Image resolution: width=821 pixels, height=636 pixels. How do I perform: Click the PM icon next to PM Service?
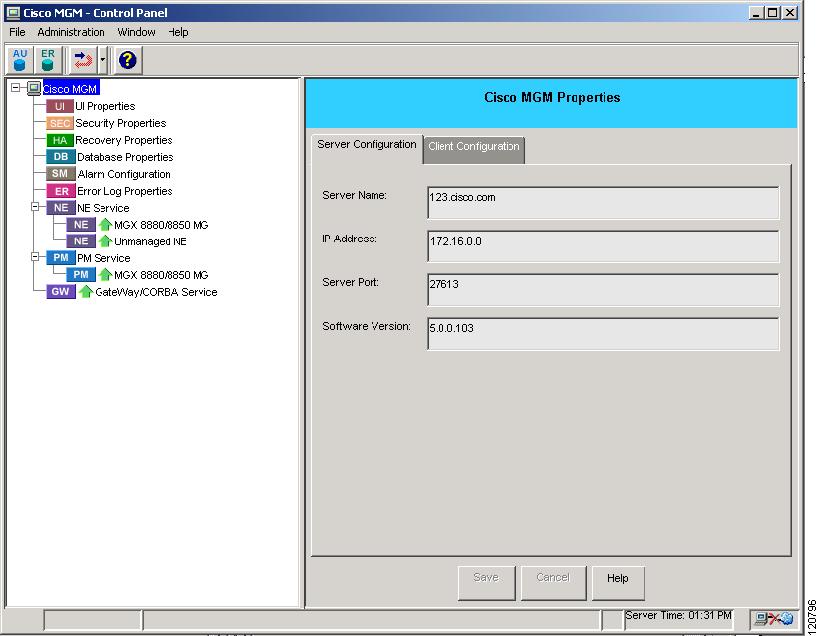[x=61, y=258]
